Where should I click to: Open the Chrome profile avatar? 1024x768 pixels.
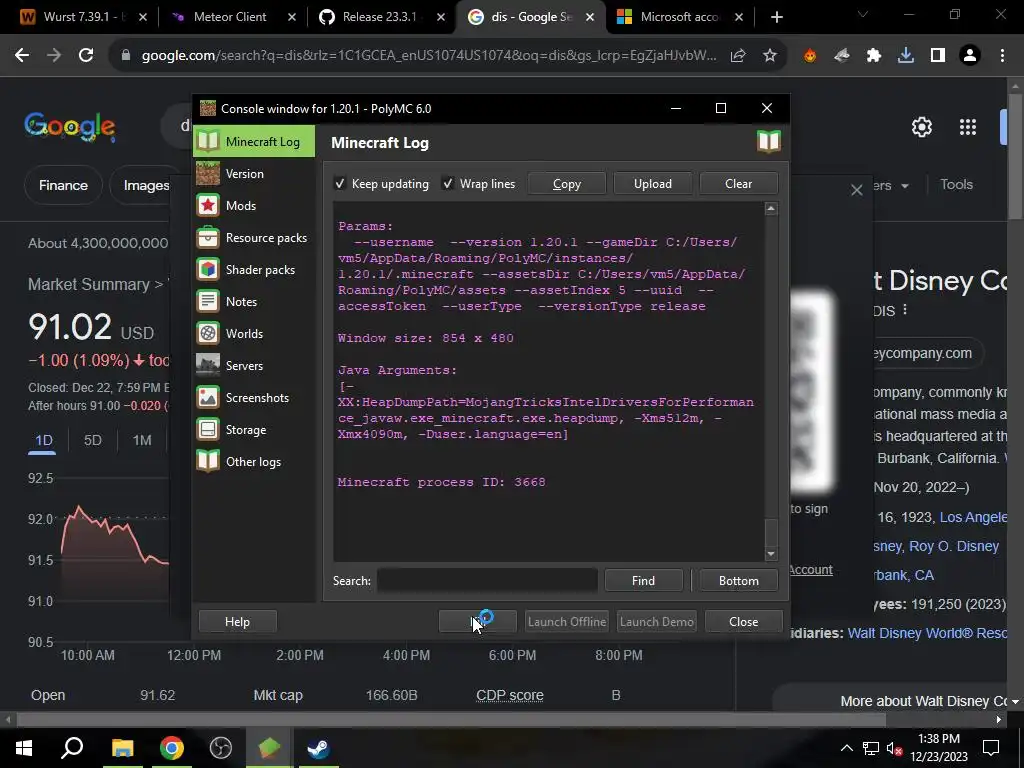(970, 56)
